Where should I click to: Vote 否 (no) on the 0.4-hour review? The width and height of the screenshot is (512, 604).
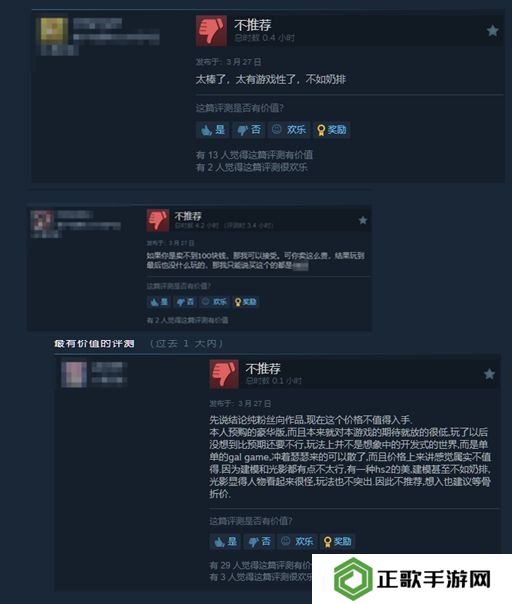point(249,130)
